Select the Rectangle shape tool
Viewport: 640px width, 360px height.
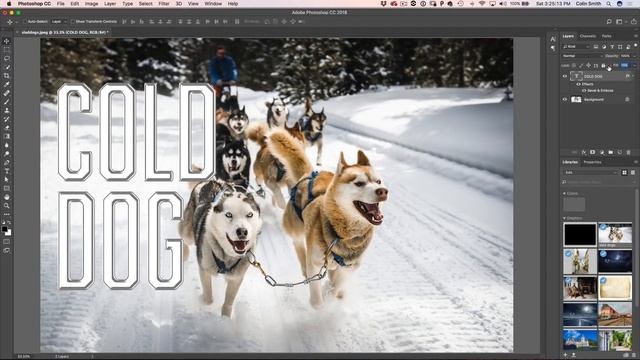(x=7, y=188)
